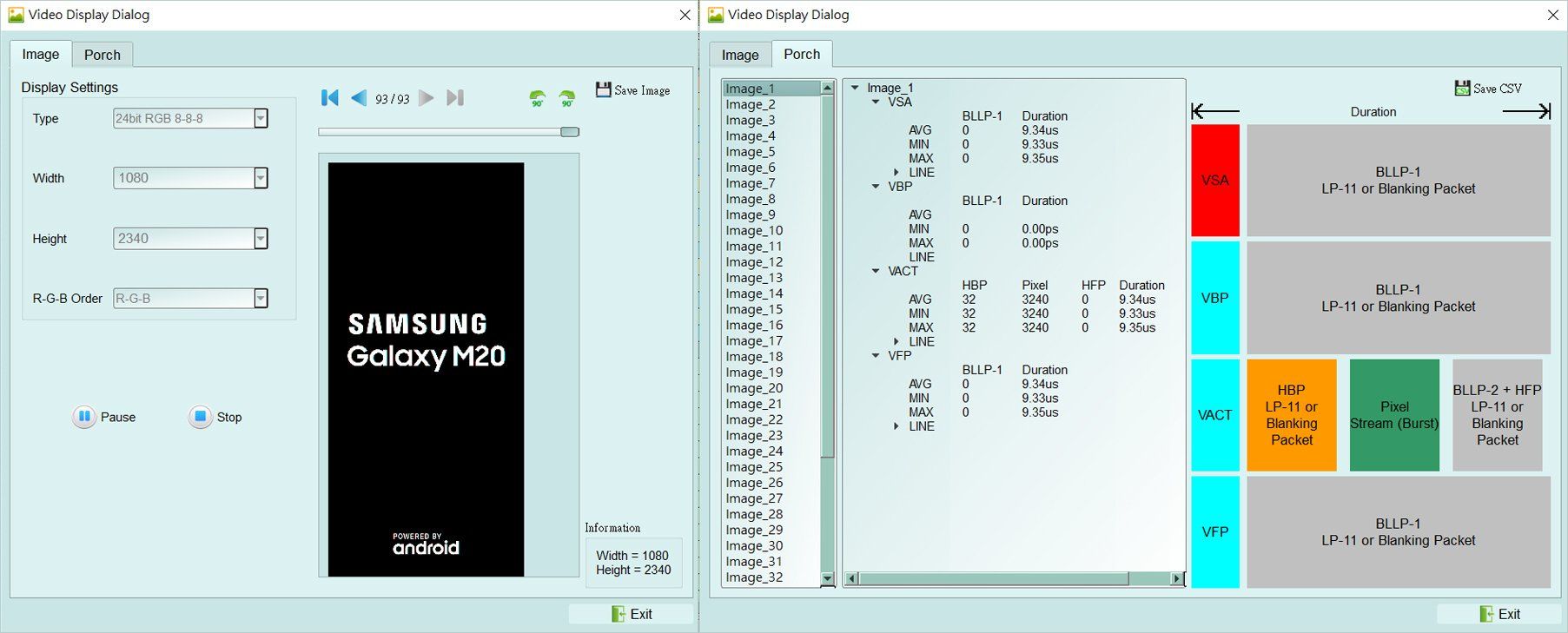
Task: Select Image_1 in the image list
Action: coord(771,89)
